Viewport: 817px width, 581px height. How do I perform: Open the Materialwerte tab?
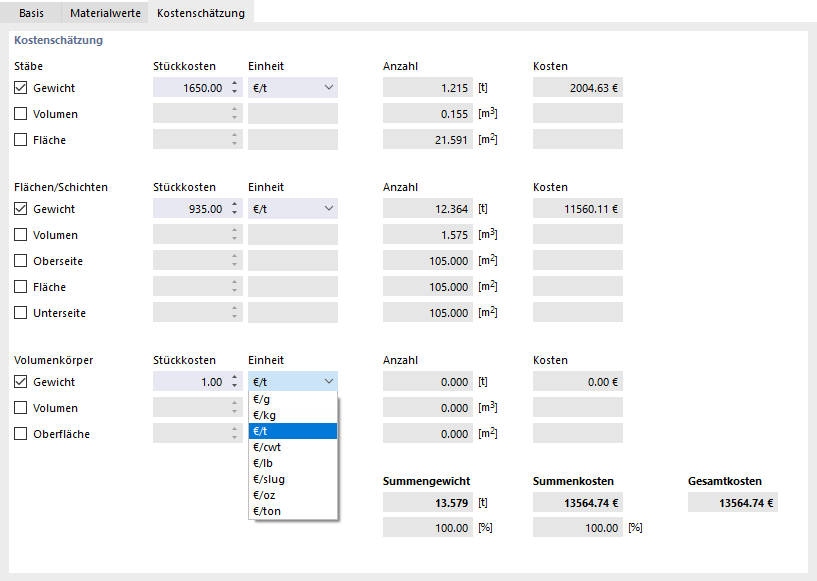coord(105,13)
